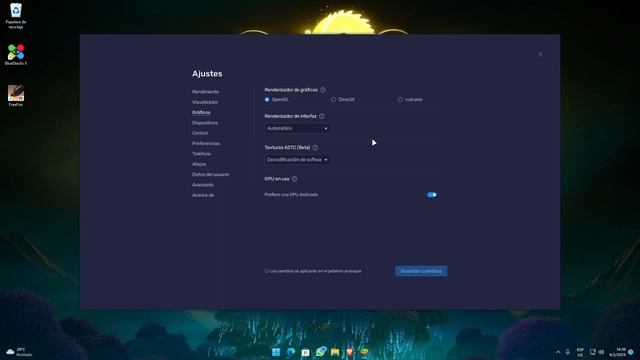Select the Gráficos settings section
The height and width of the screenshot is (360, 640).
pos(201,113)
